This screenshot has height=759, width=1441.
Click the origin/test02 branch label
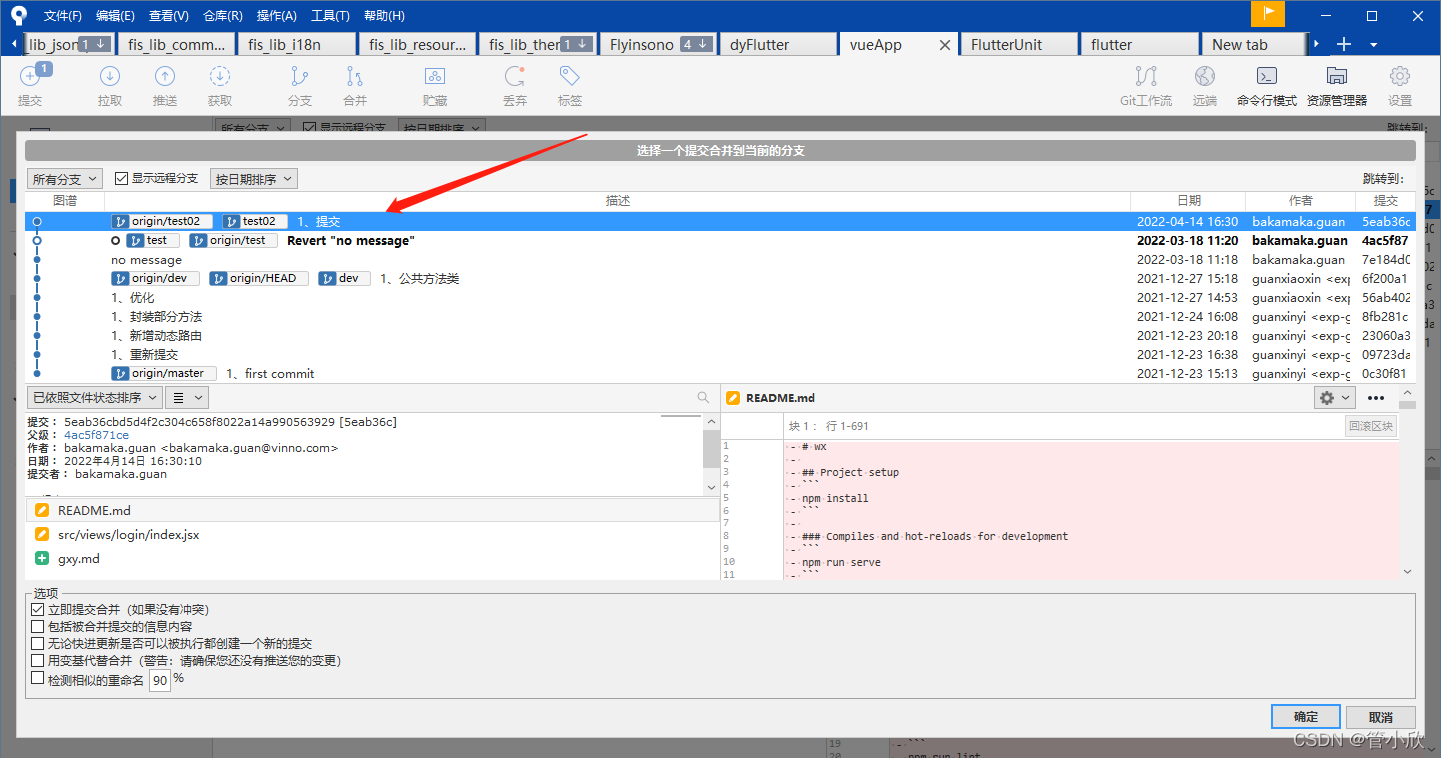[163, 221]
